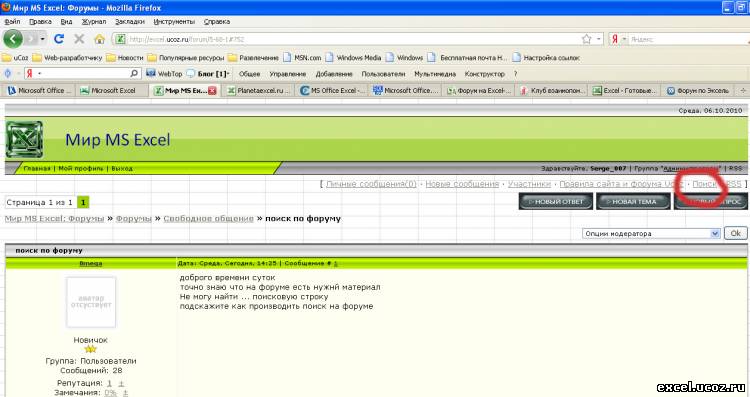The image size is (750, 397).
Task: Open the back-history dropdown arrow
Action: point(43,39)
